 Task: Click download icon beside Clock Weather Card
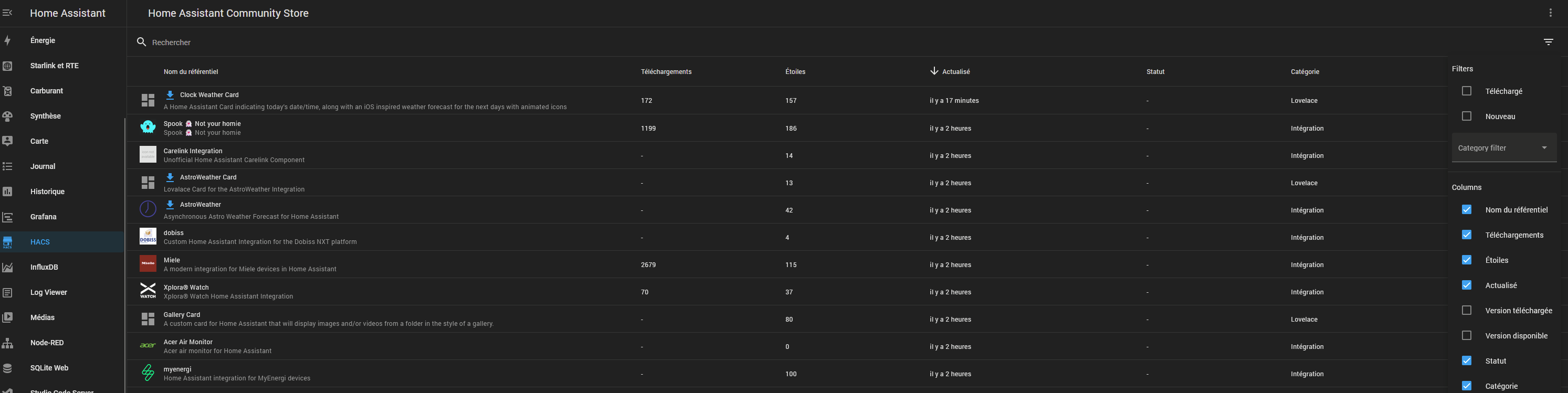click(x=171, y=95)
